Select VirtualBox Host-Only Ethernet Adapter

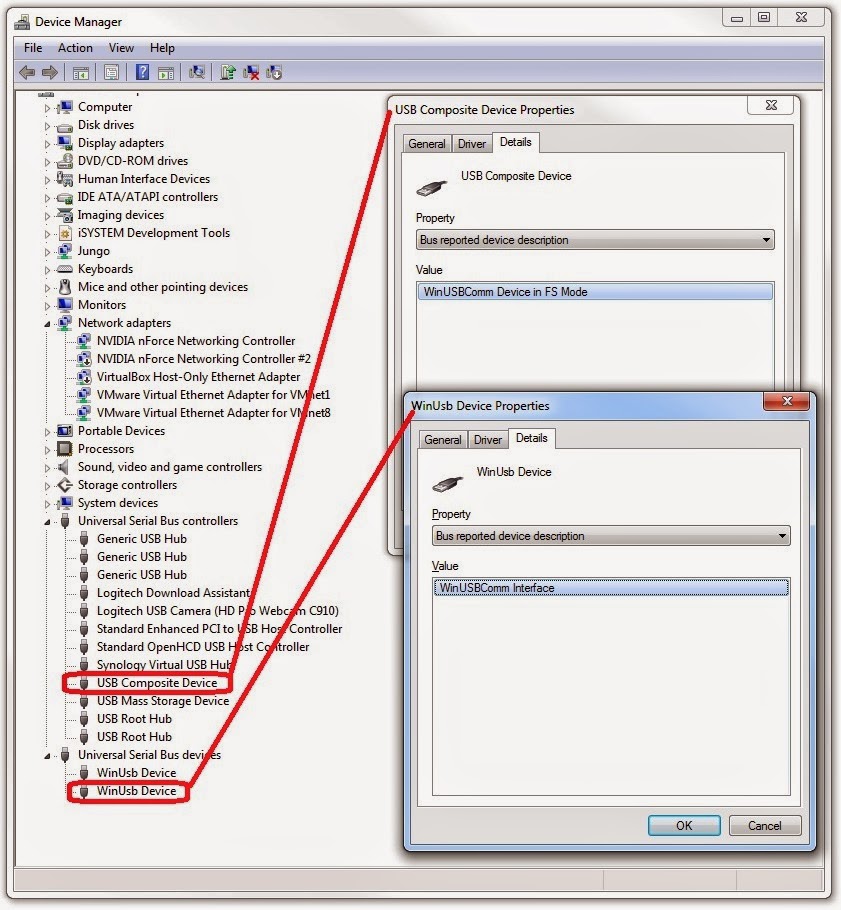tap(198, 377)
